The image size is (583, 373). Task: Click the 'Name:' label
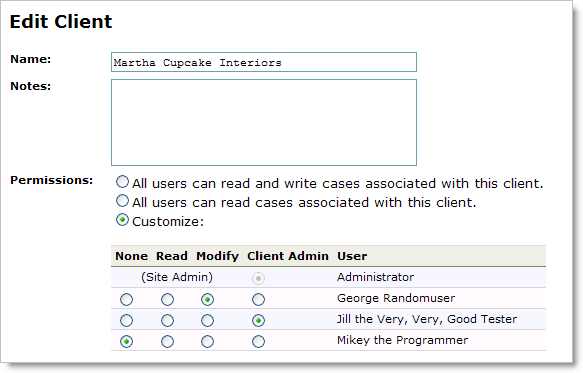click(30, 59)
